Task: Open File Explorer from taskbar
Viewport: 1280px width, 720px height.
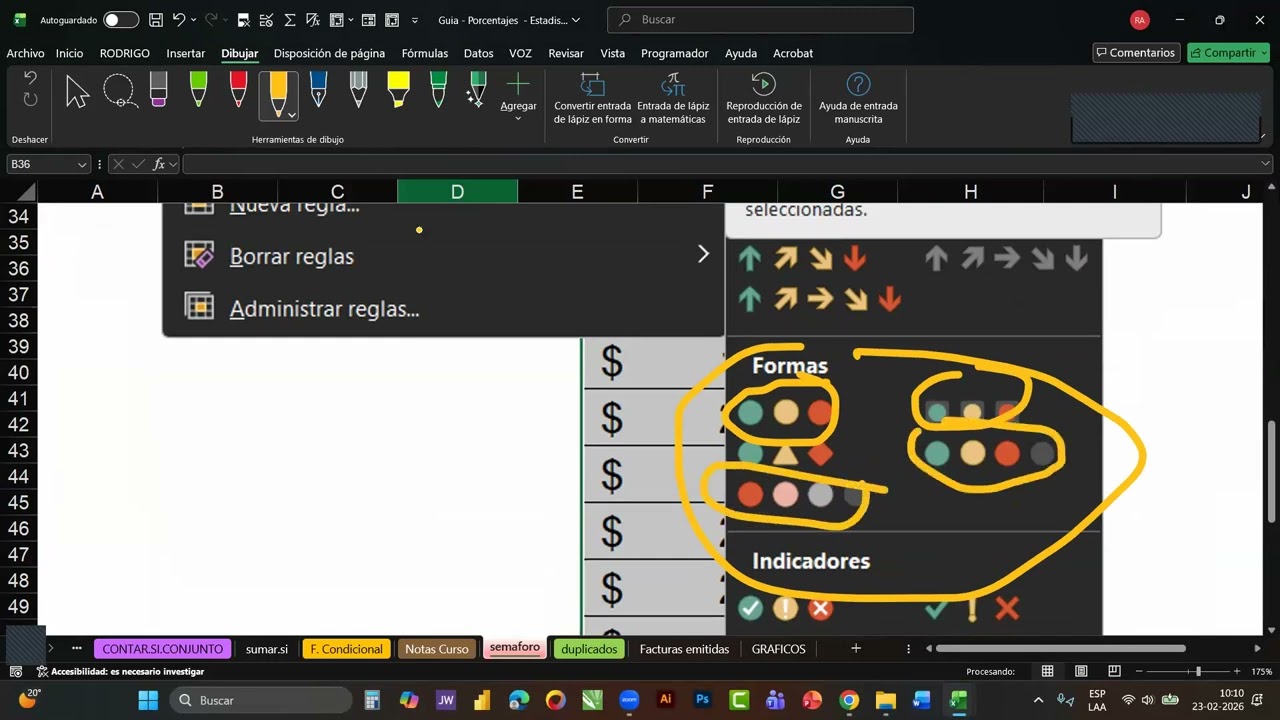Action: [x=885, y=700]
